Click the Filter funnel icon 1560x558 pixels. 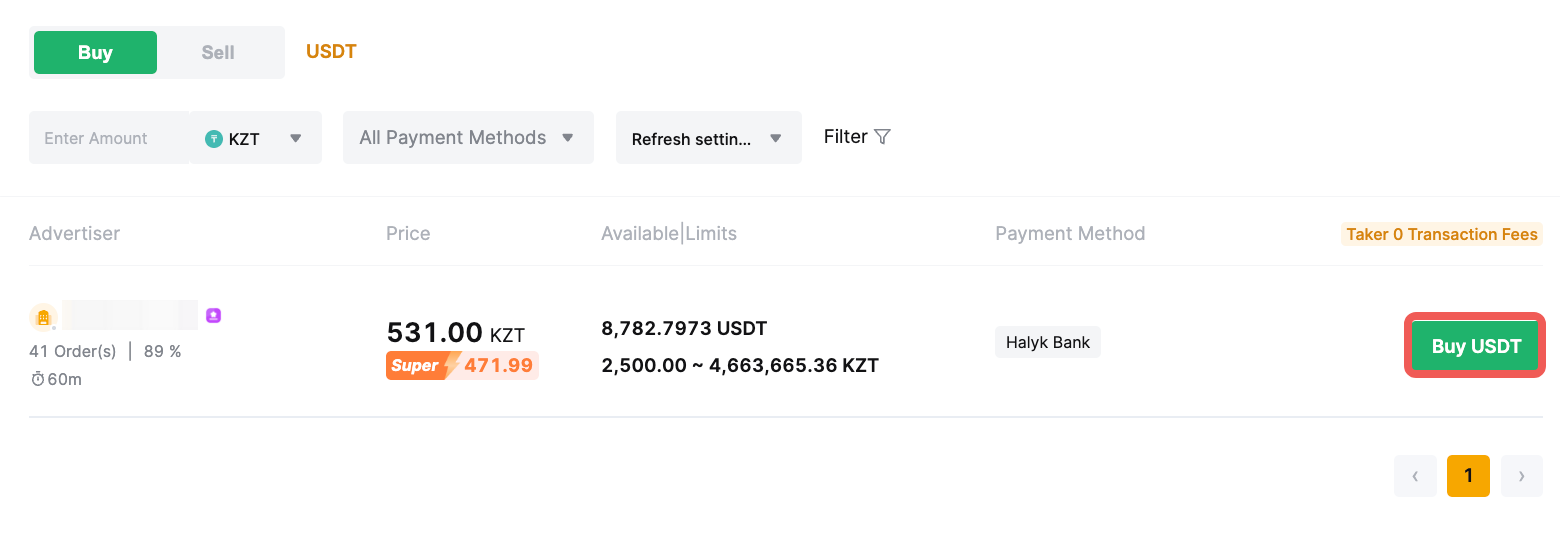[x=882, y=137]
